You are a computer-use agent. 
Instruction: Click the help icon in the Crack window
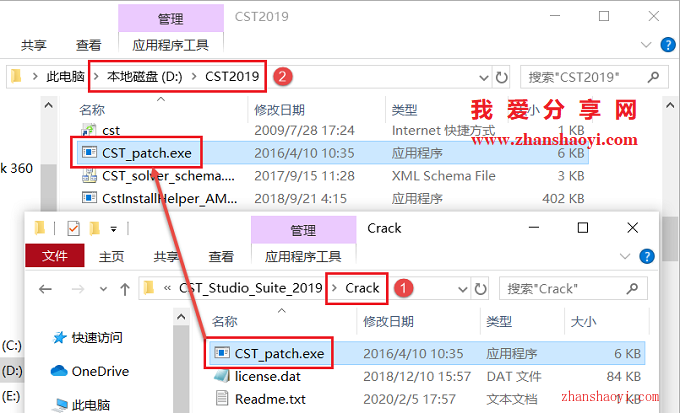point(647,256)
